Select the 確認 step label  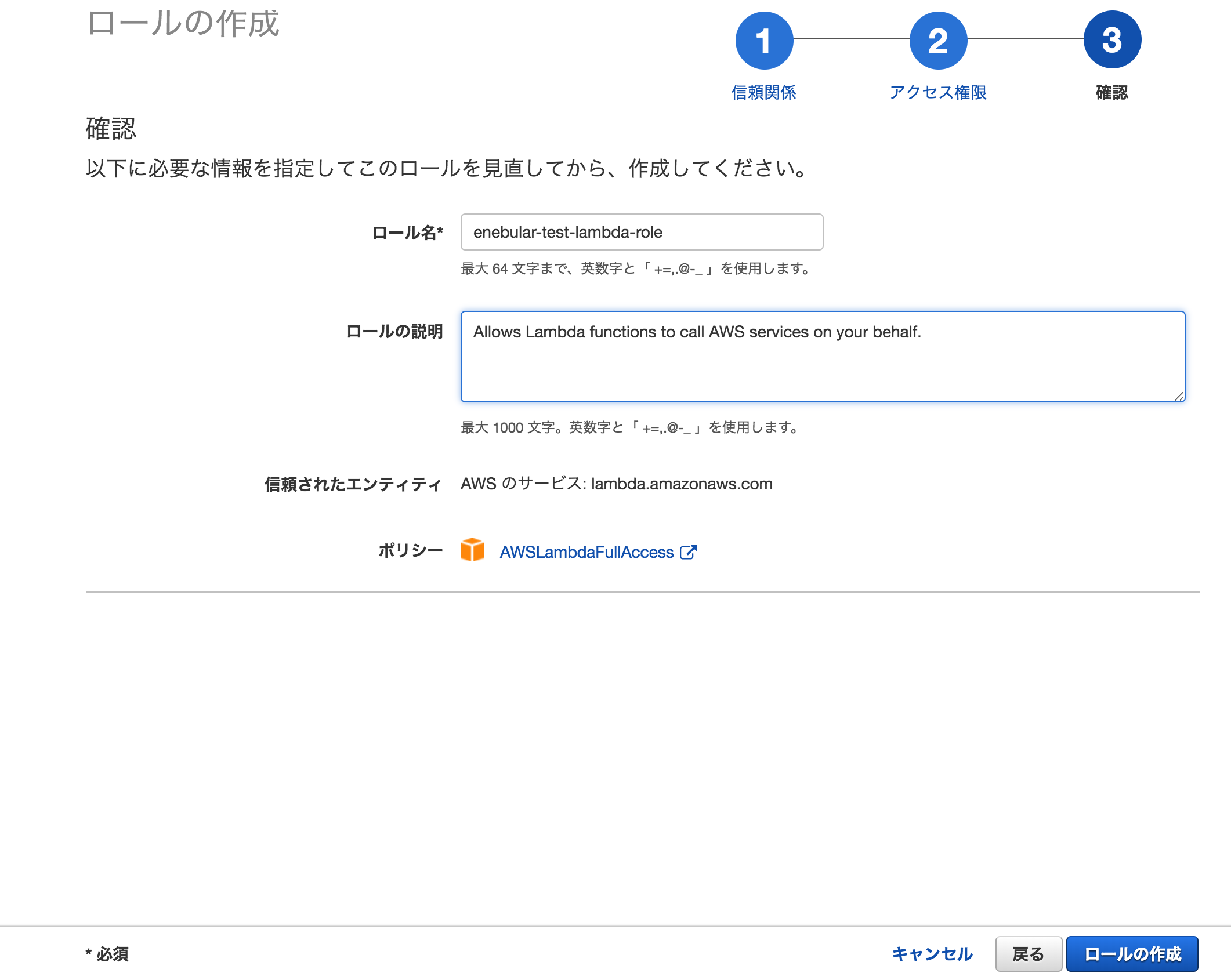click(1111, 92)
